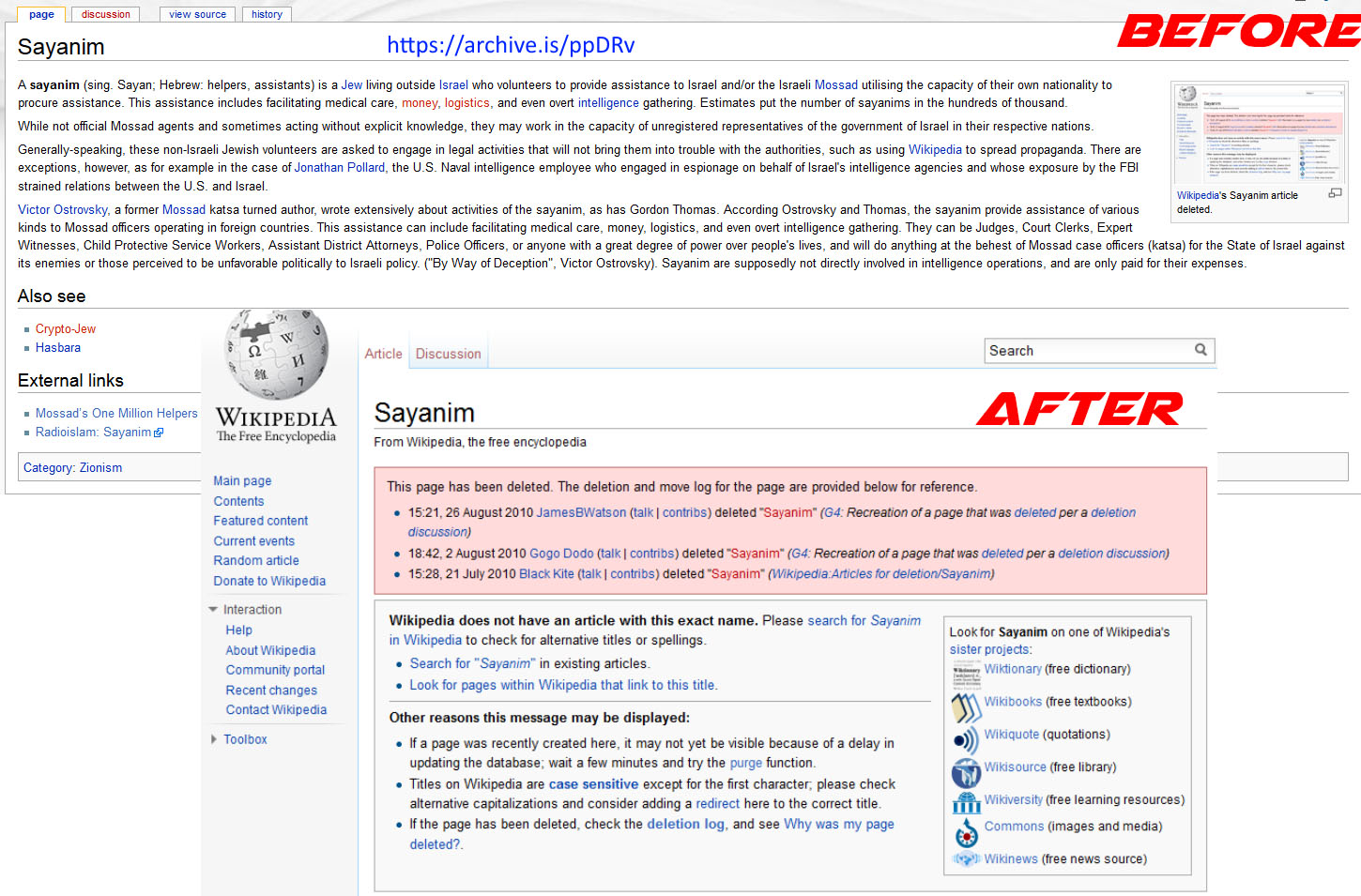
Task: Open the 'case sensitive' link
Action: (593, 784)
